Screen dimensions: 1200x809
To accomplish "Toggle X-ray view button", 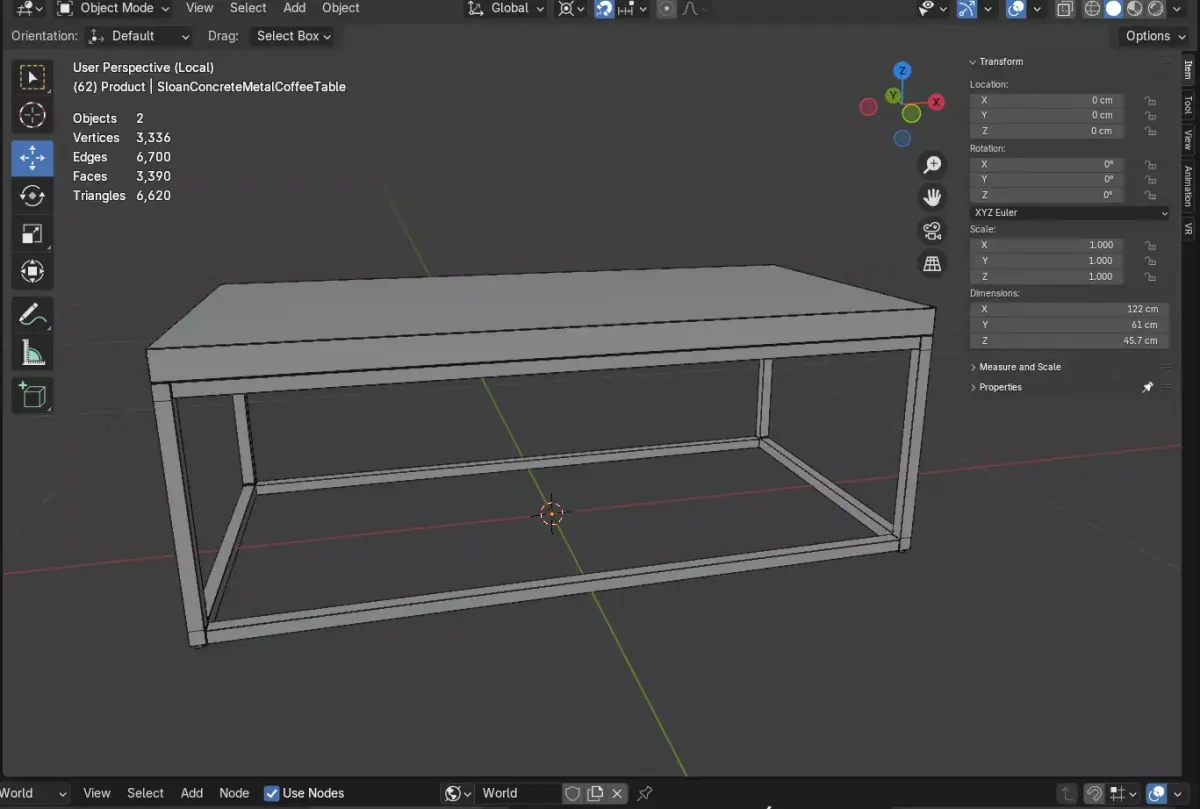I will (1065, 8).
